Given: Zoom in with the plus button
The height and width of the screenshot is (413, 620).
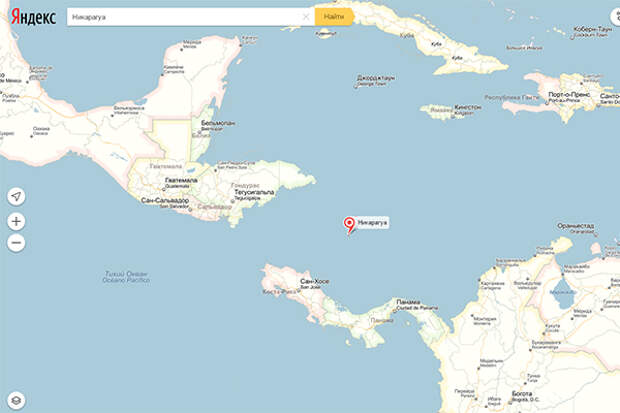Looking at the screenshot, I should [16, 221].
